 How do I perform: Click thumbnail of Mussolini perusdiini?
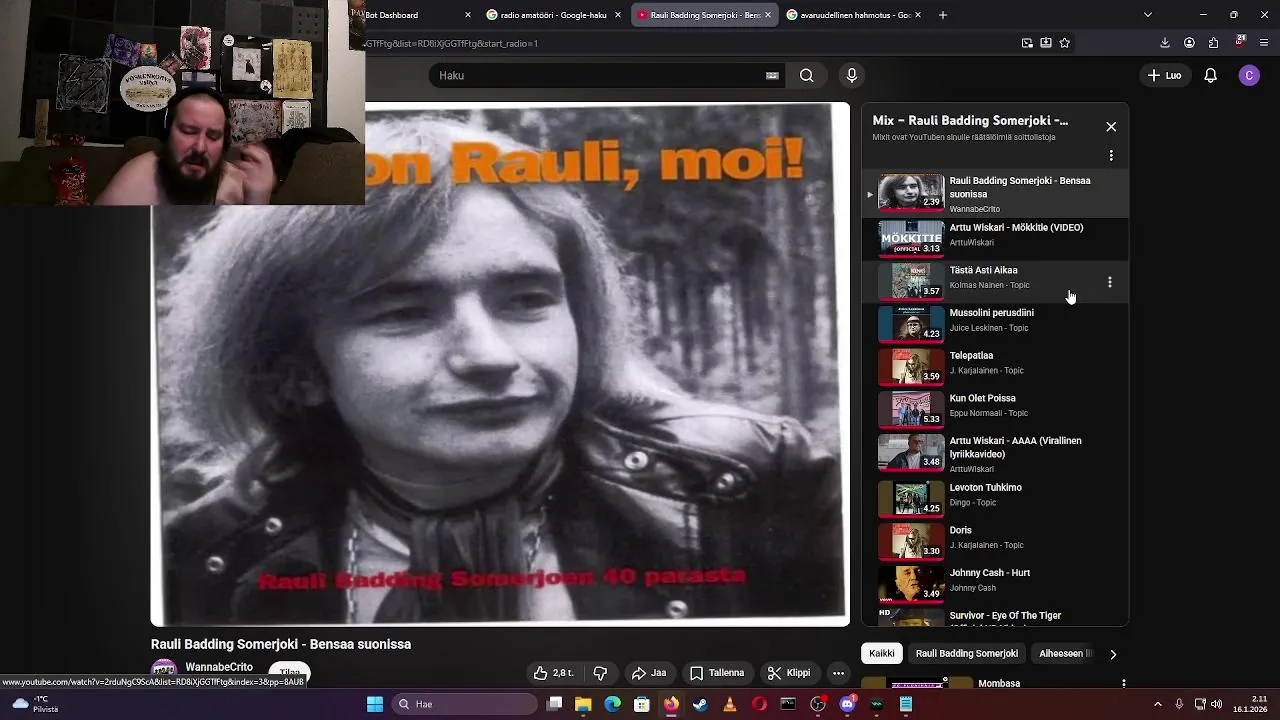point(911,324)
